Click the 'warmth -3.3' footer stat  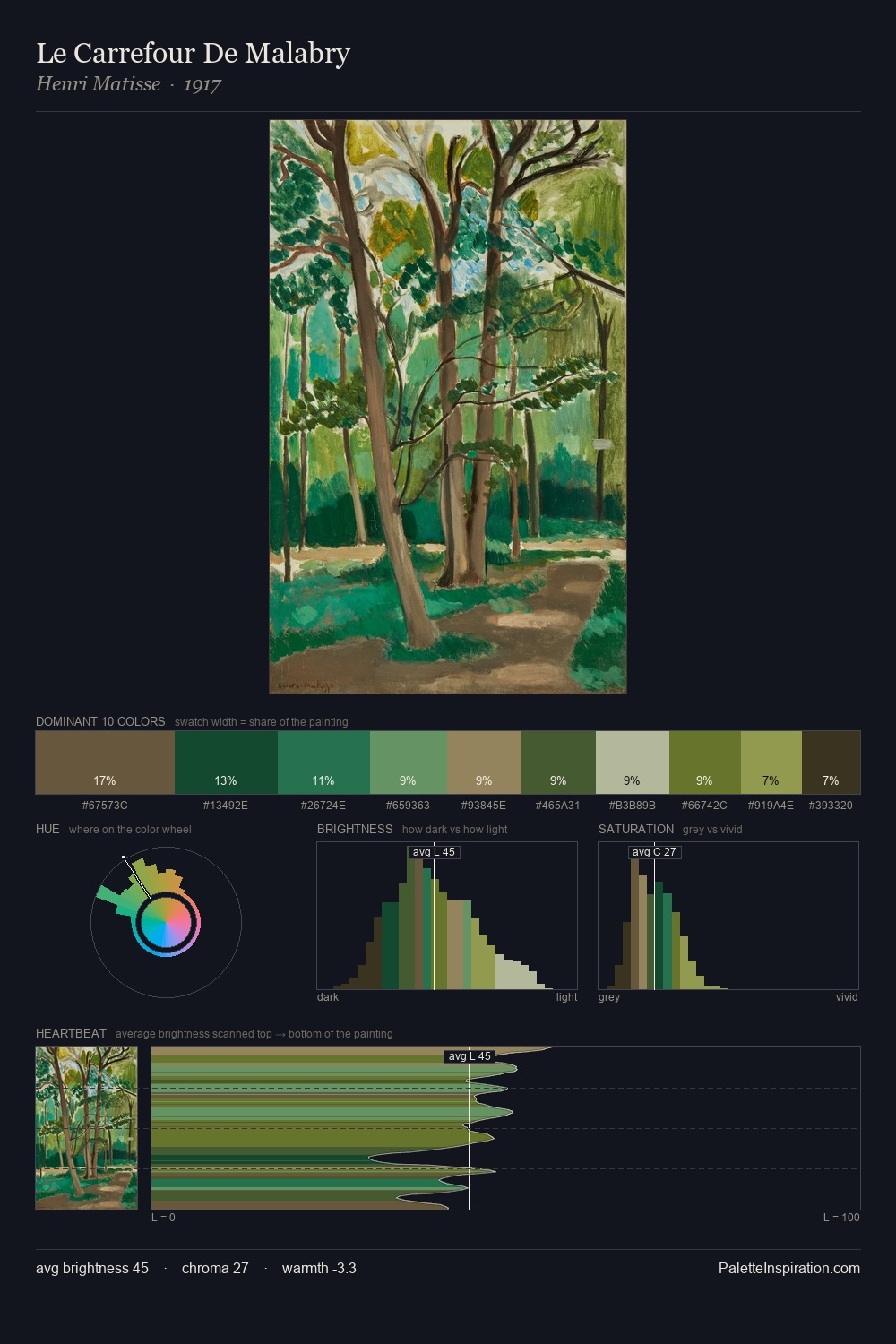click(x=319, y=1268)
